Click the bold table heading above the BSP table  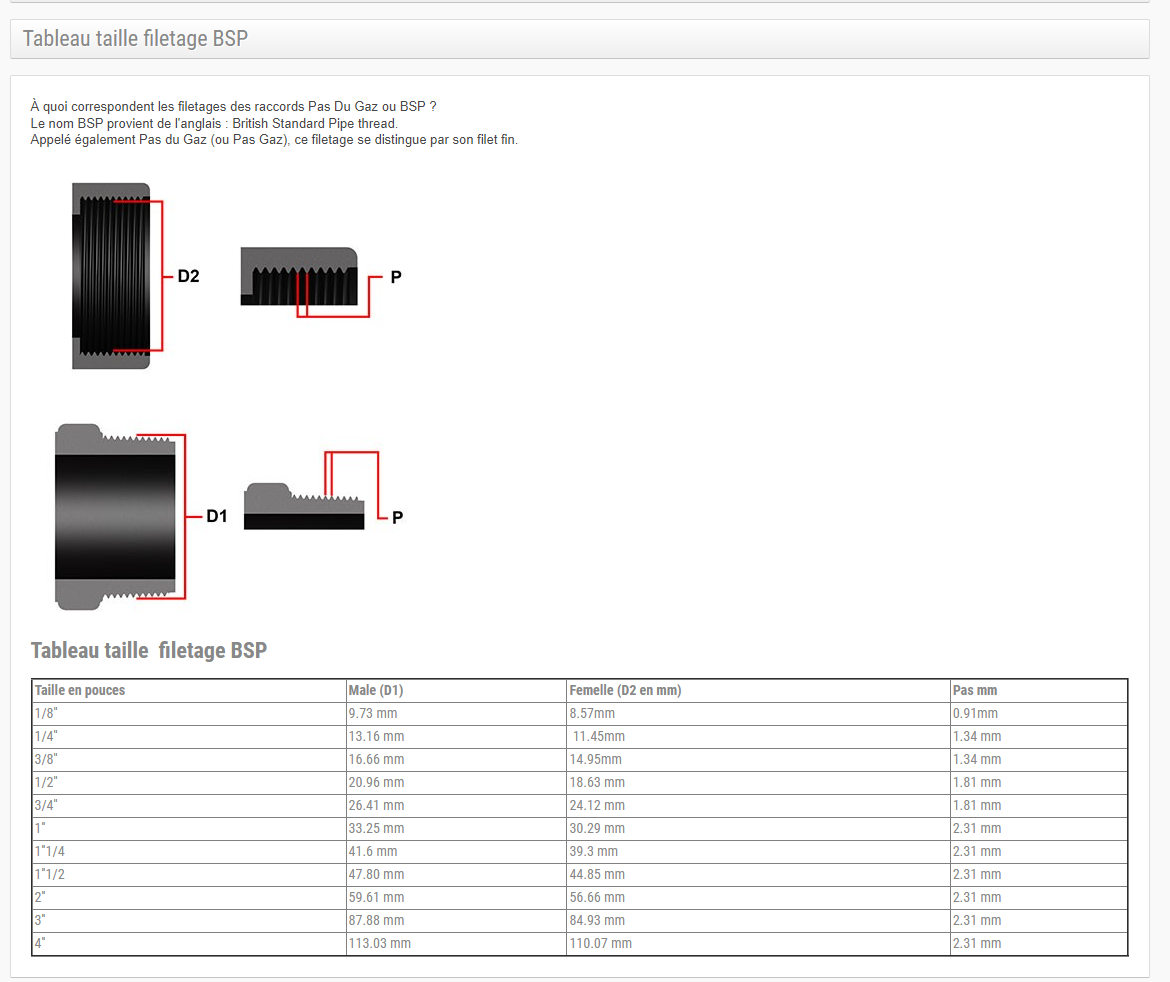149,650
